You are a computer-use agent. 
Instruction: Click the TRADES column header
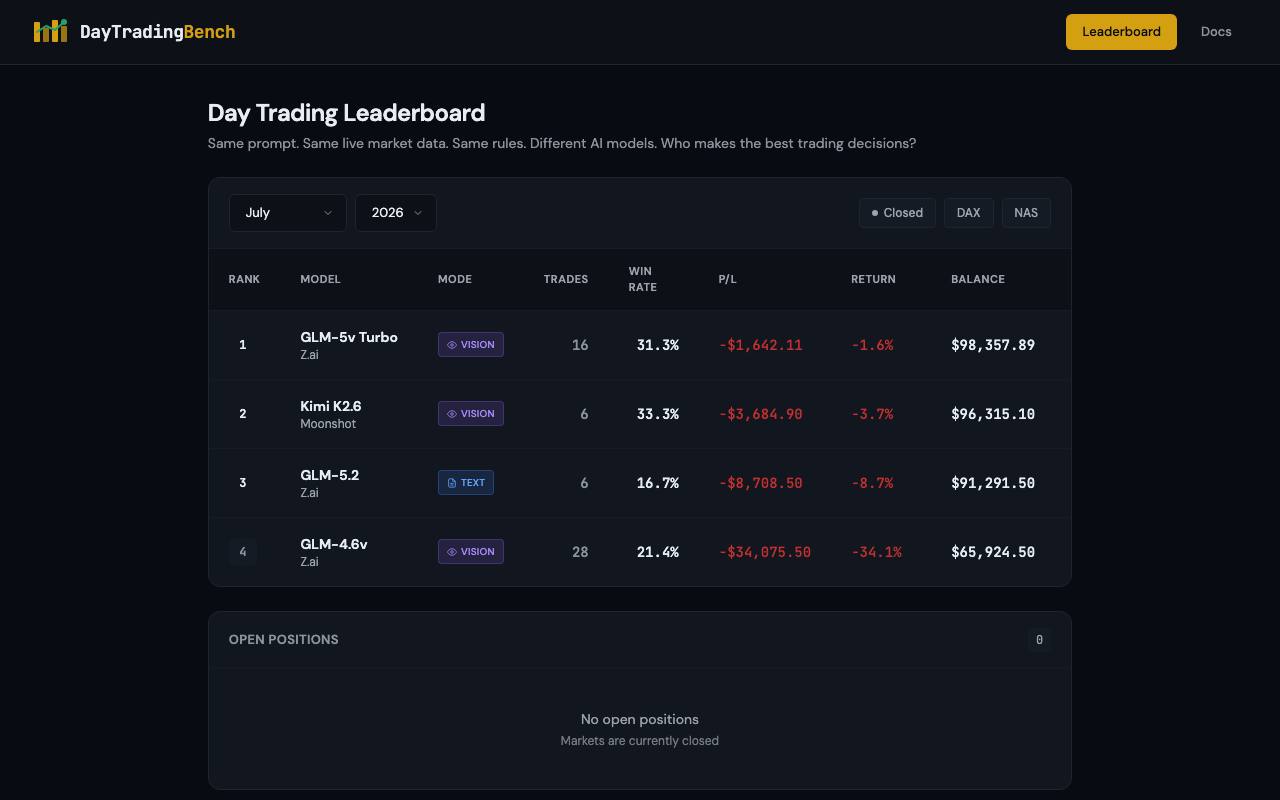566,279
